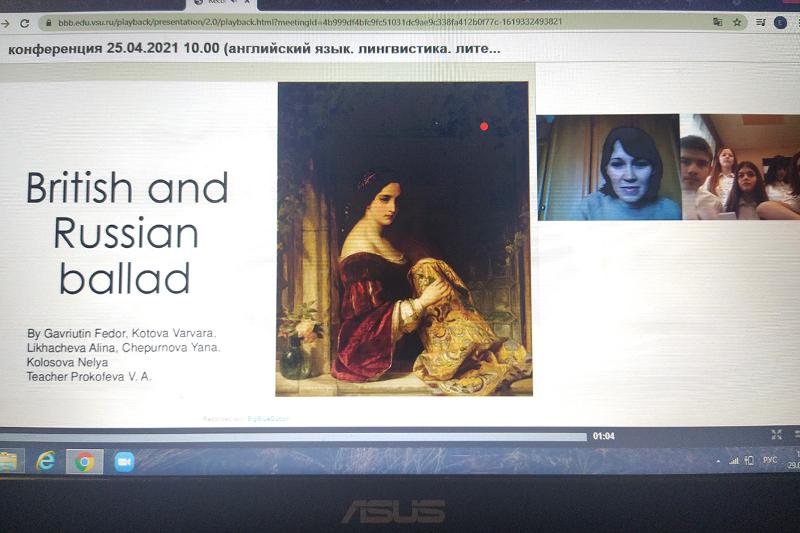
Task: Toggle fullscreen mode in the player
Action: point(776,434)
